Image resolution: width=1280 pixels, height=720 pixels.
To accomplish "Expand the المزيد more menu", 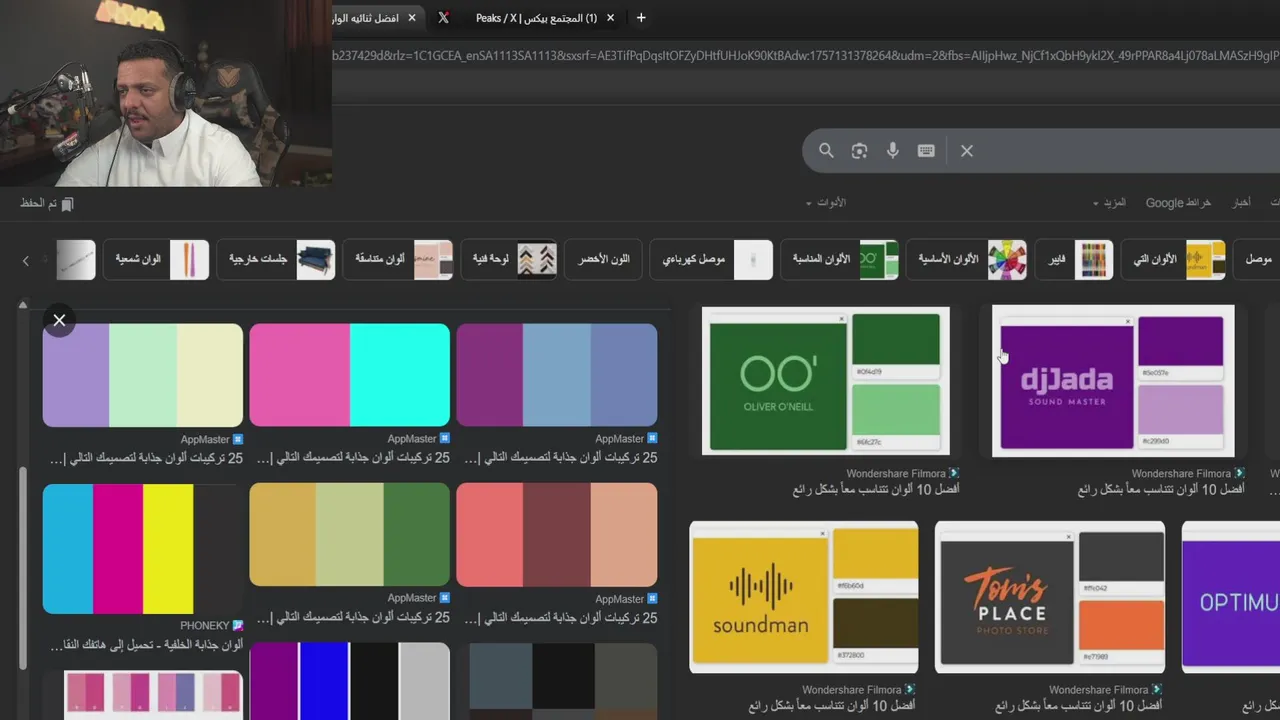I will coord(1109,203).
